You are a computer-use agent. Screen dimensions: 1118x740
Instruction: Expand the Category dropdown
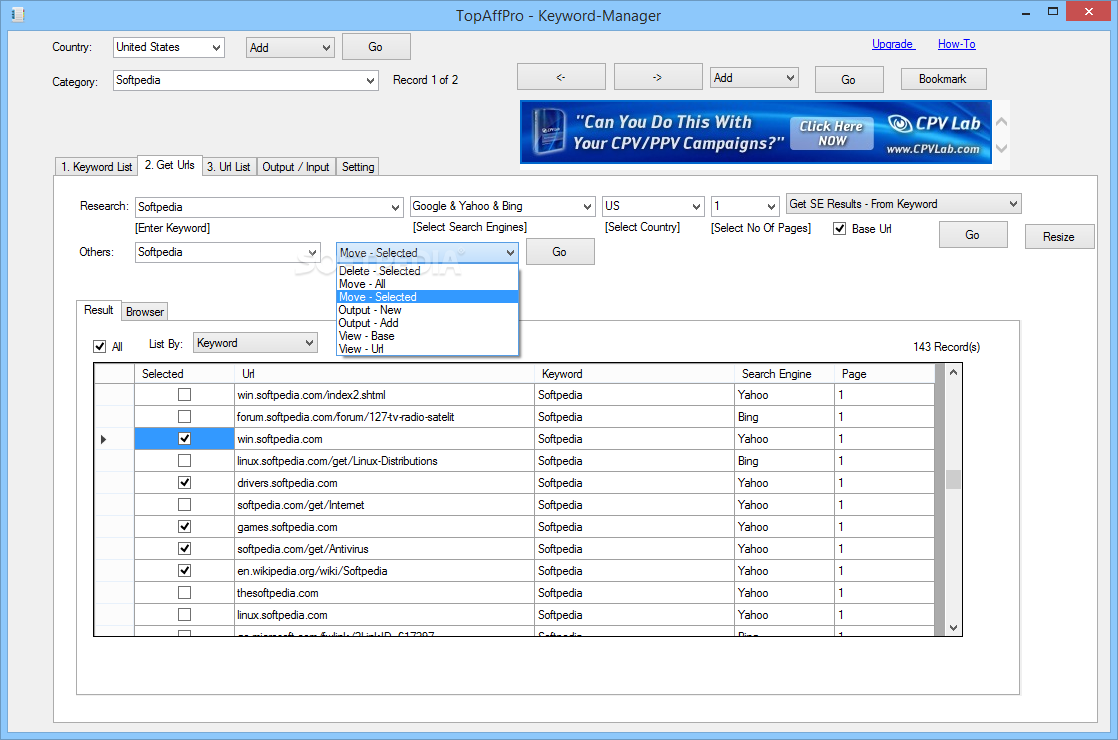pyautogui.click(x=245, y=81)
